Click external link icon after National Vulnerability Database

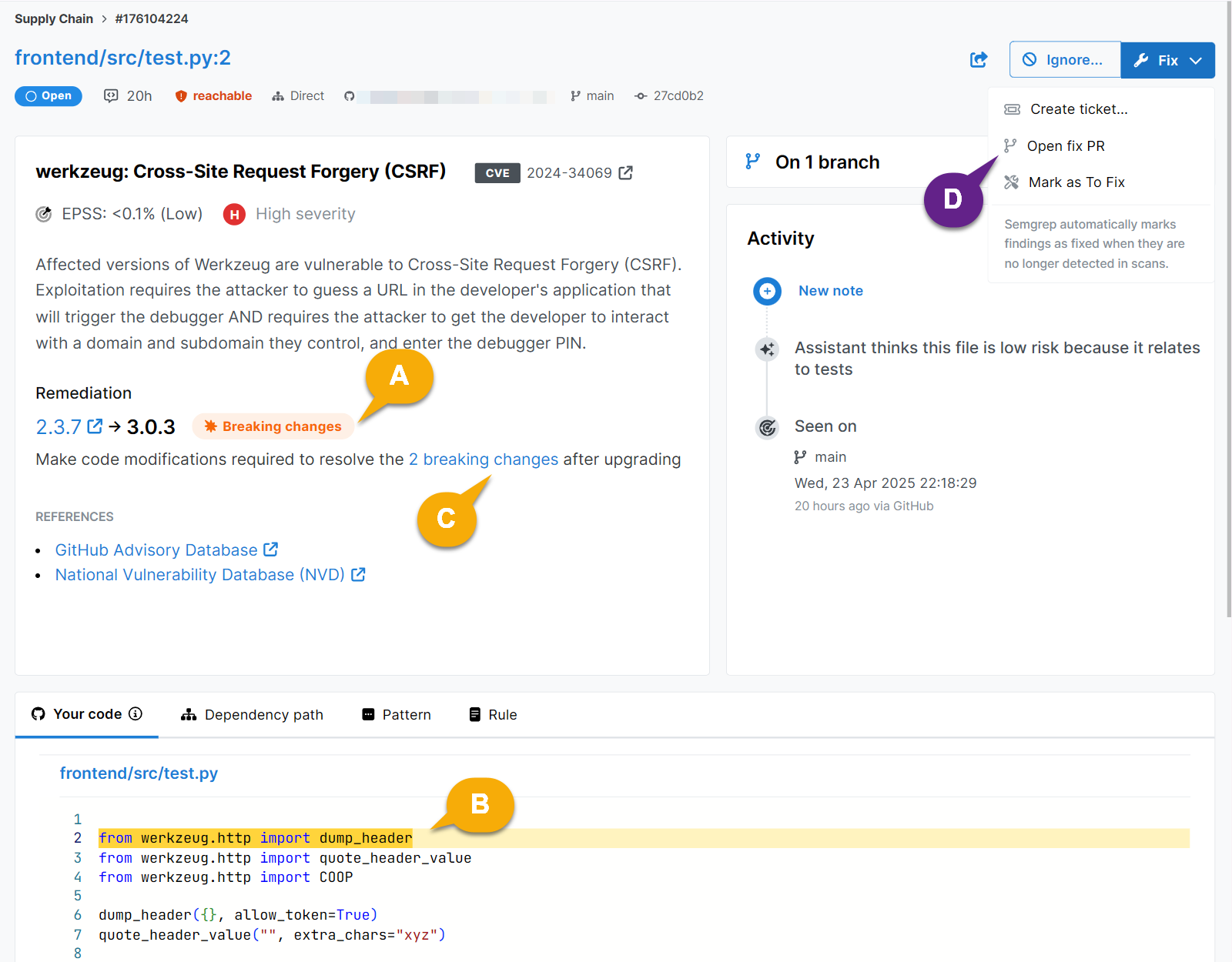click(x=358, y=575)
